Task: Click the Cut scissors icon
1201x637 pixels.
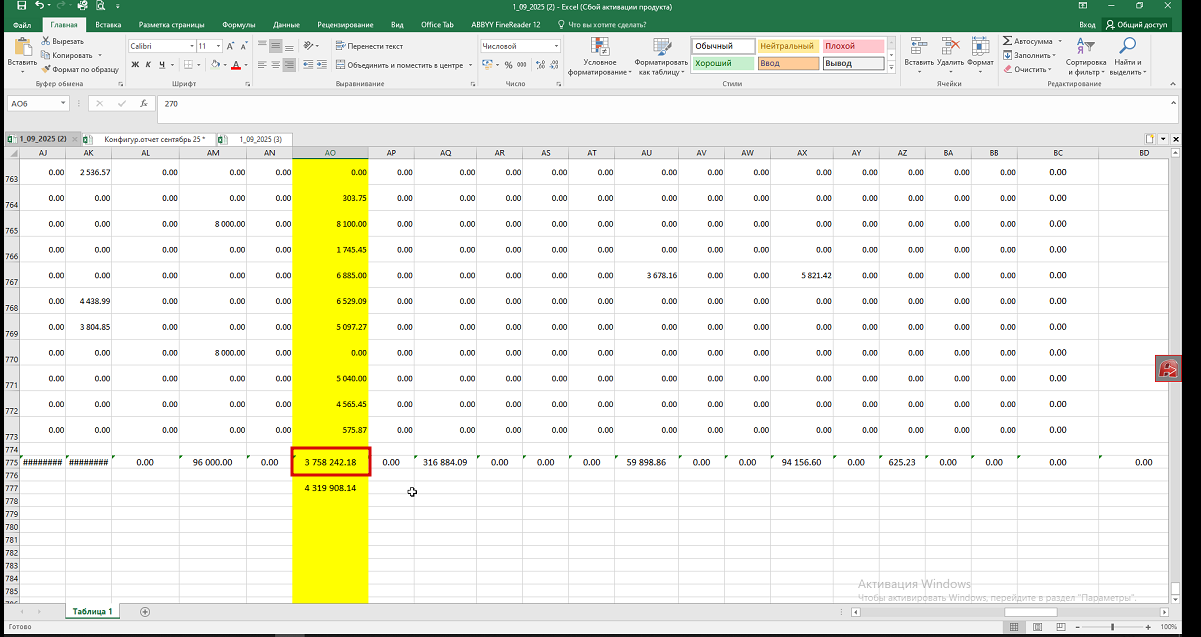Action: (46, 41)
